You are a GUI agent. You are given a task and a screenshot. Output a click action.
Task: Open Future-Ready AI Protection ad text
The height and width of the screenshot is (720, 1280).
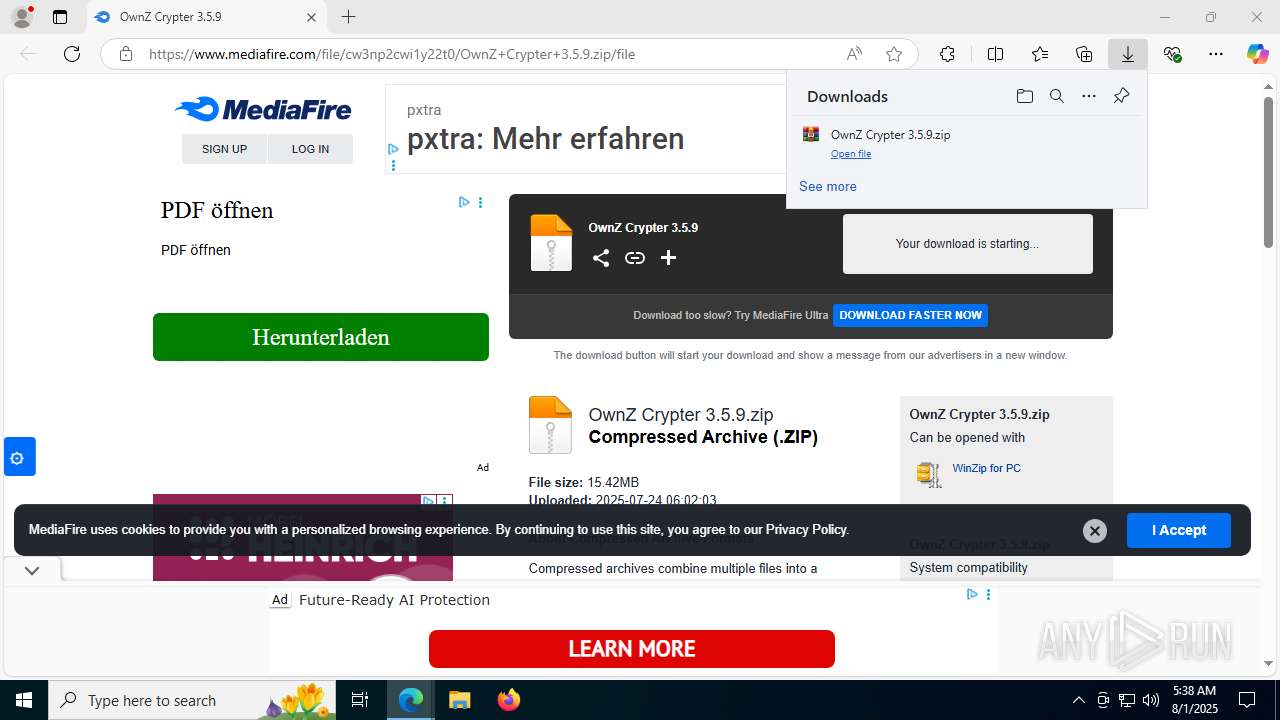click(x=394, y=600)
